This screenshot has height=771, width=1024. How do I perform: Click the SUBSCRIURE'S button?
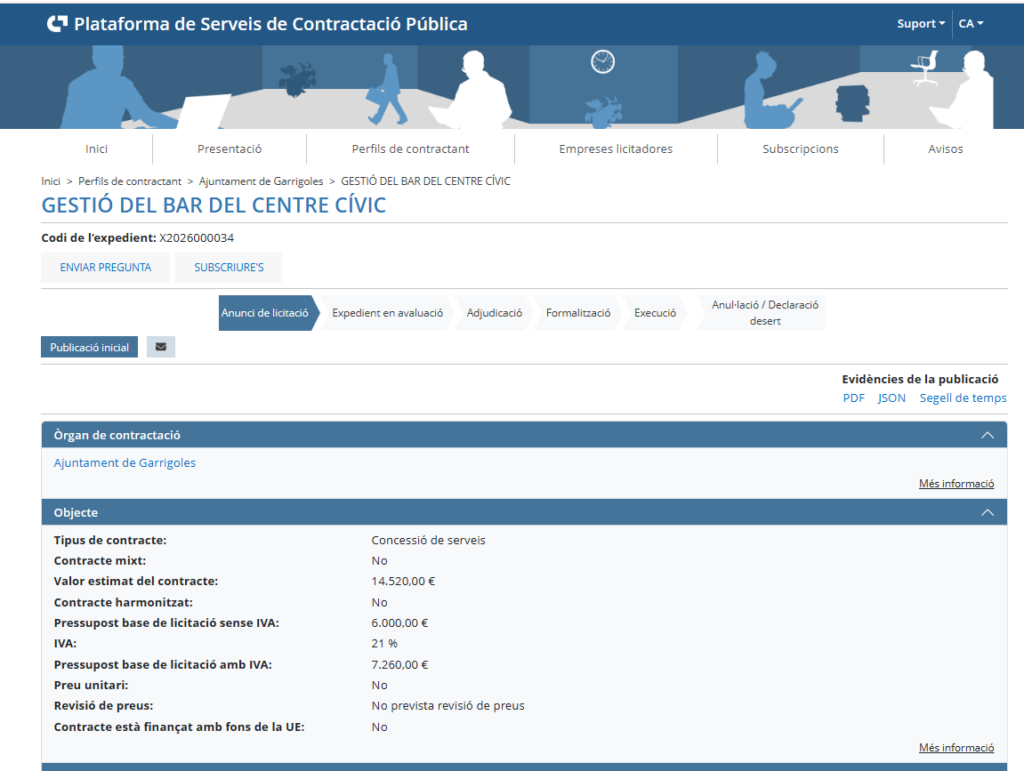click(228, 268)
